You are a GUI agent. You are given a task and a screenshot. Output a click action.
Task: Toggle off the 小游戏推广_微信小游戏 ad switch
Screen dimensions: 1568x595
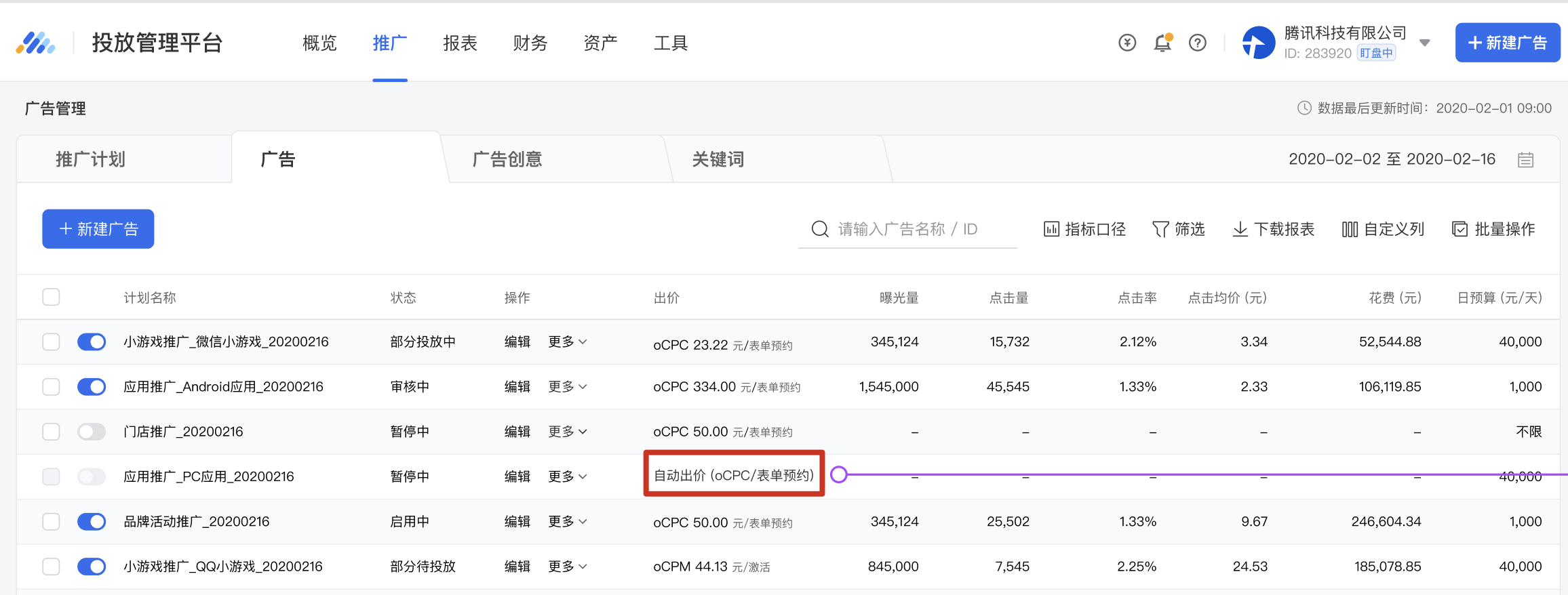(92, 342)
